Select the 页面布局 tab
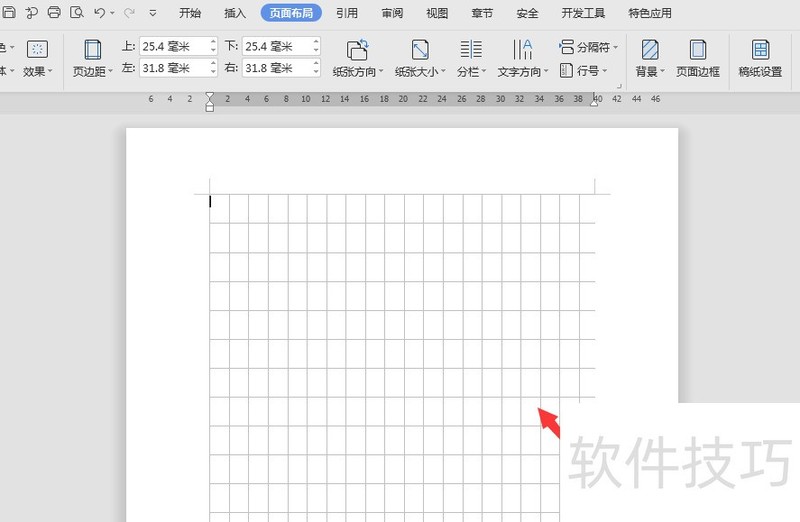 coord(291,13)
